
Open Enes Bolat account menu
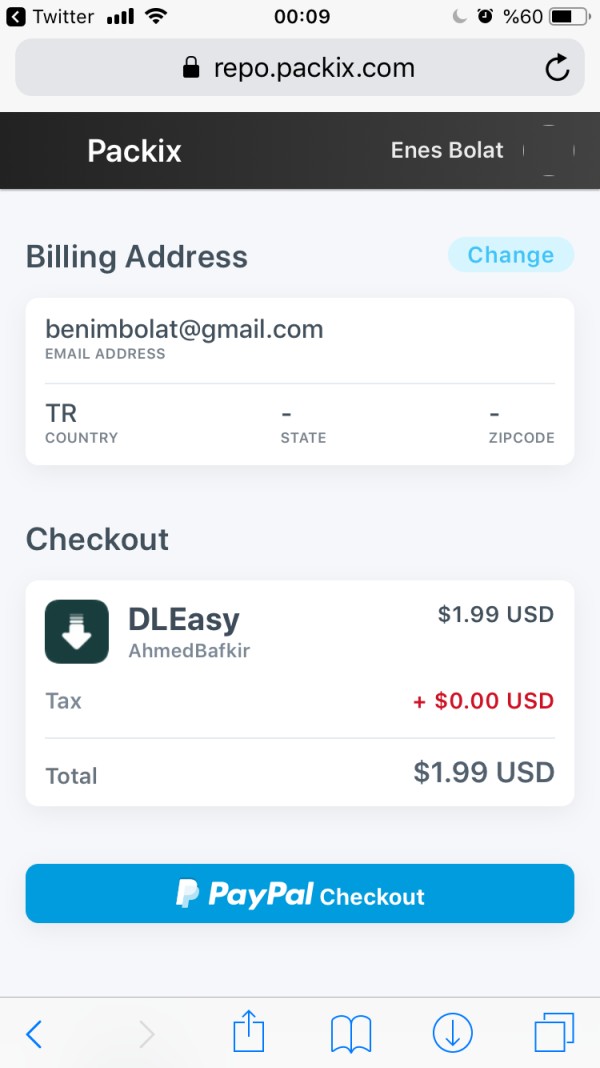447,151
